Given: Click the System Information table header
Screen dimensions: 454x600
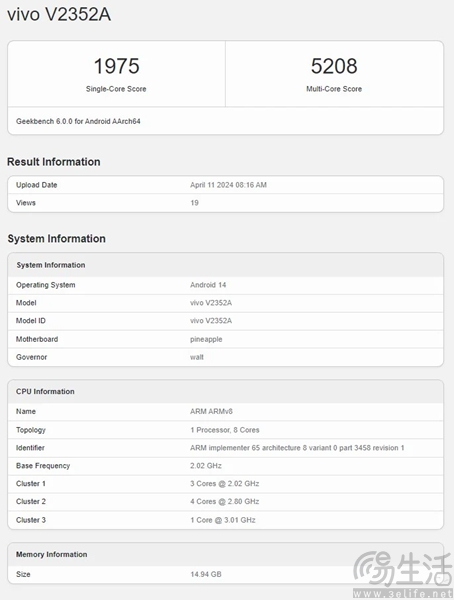Looking at the screenshot, I should pos(51,265).
